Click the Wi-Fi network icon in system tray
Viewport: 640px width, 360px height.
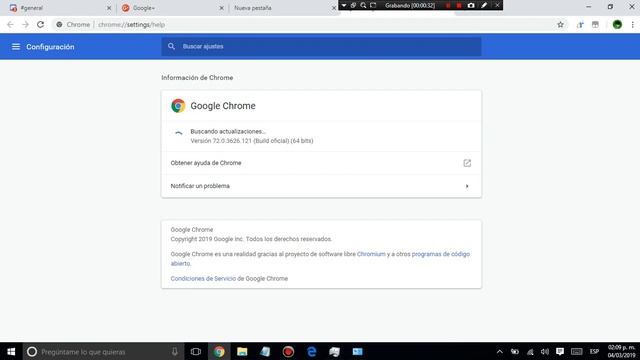point(530,351)
